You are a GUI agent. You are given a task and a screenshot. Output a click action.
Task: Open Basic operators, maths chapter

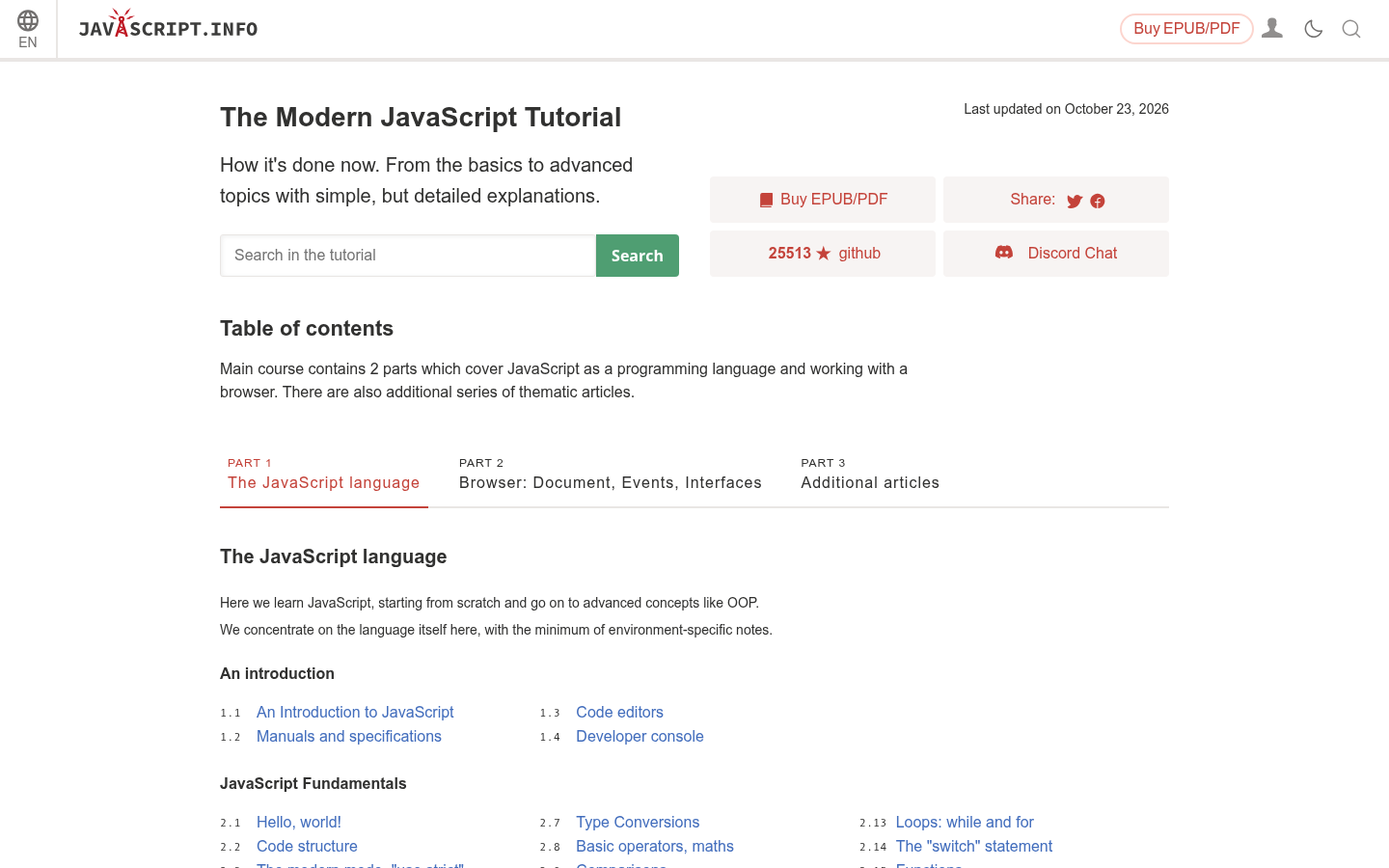[x=655, y=846]
